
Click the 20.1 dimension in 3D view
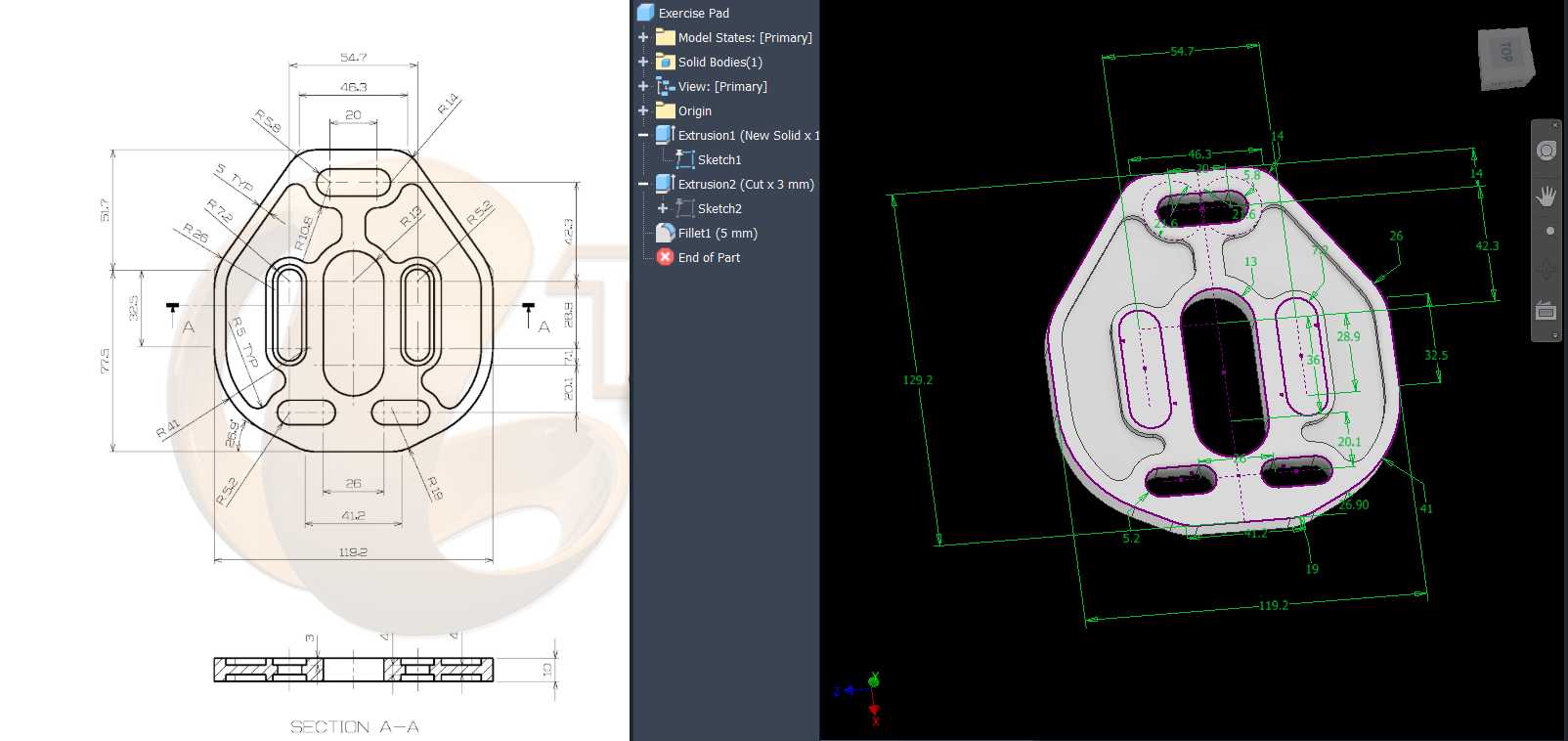click(x=1349, y=442)
